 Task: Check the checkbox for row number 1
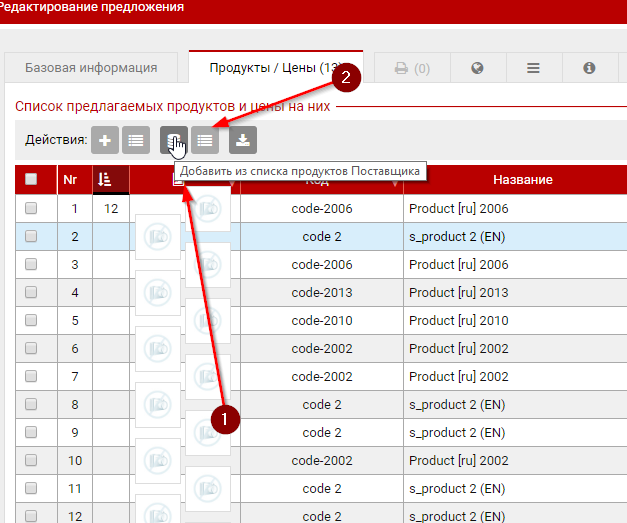(31, 209)
